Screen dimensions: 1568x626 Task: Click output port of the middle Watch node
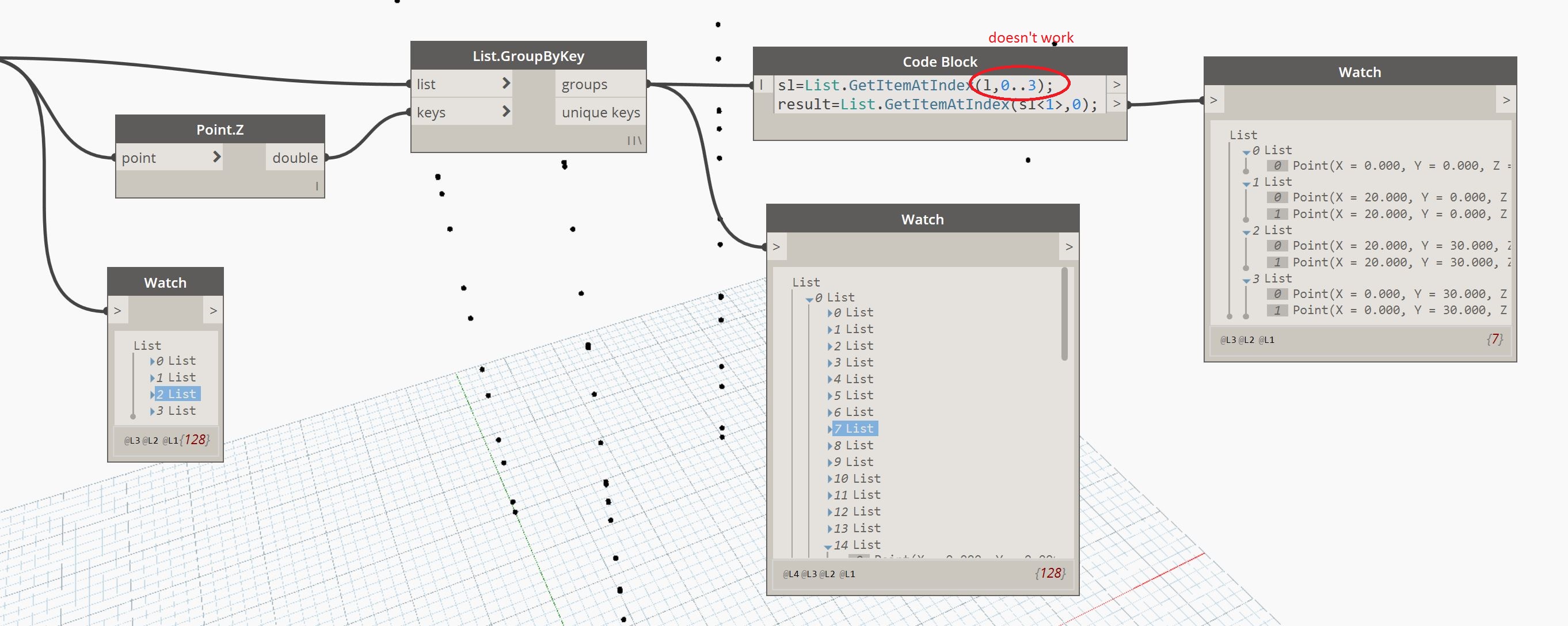coord(1069,247)
